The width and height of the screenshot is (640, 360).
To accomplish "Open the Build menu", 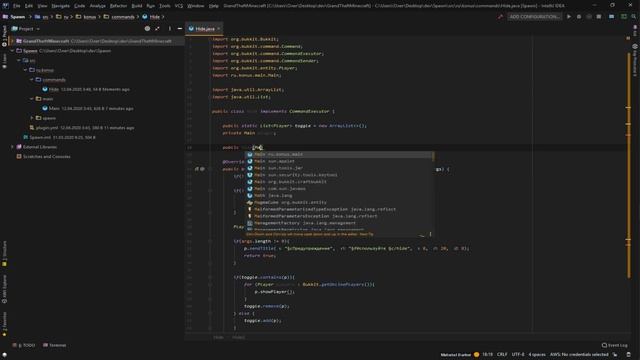I will (137, 6).
